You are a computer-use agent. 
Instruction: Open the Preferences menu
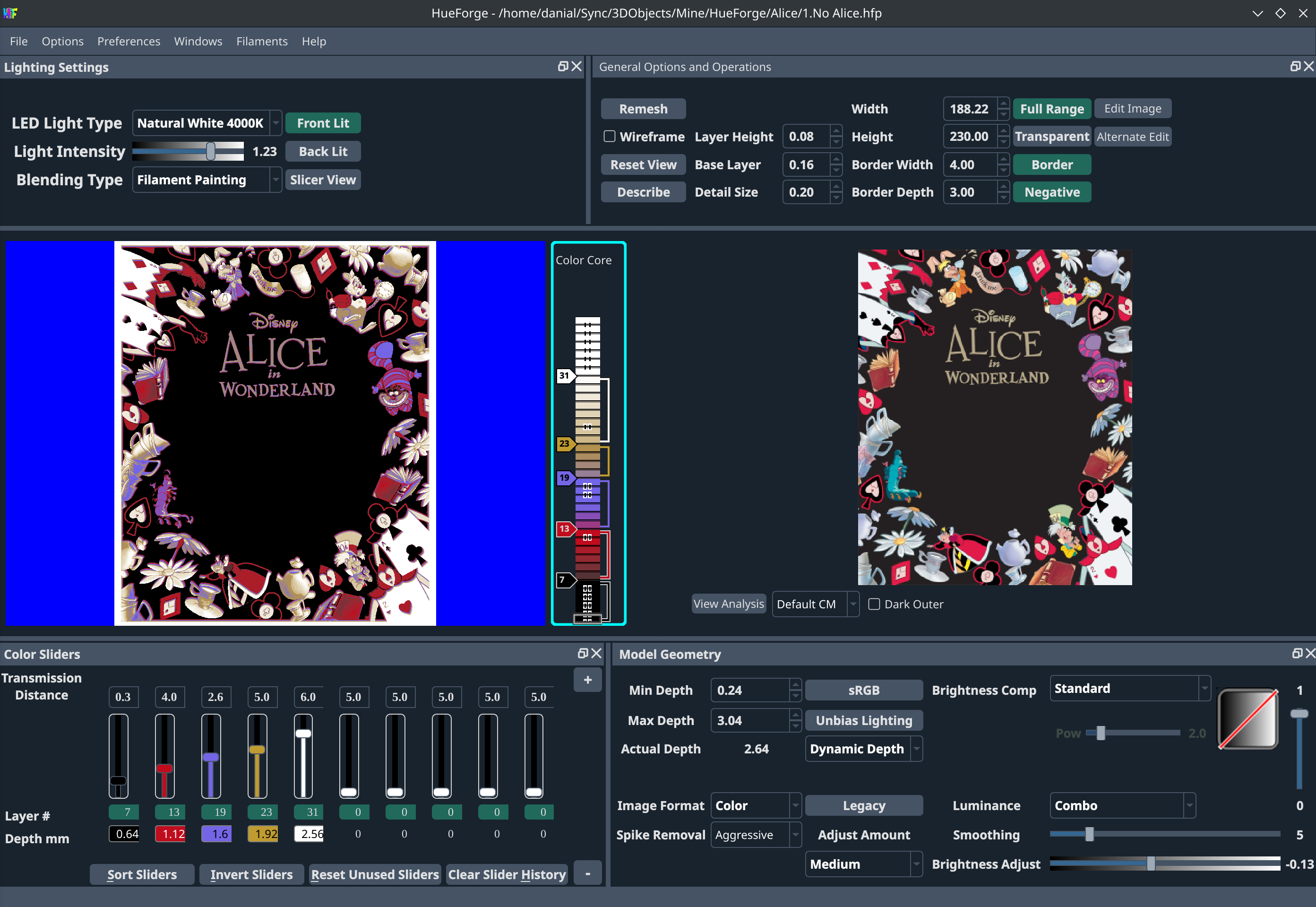coord(129,42)
